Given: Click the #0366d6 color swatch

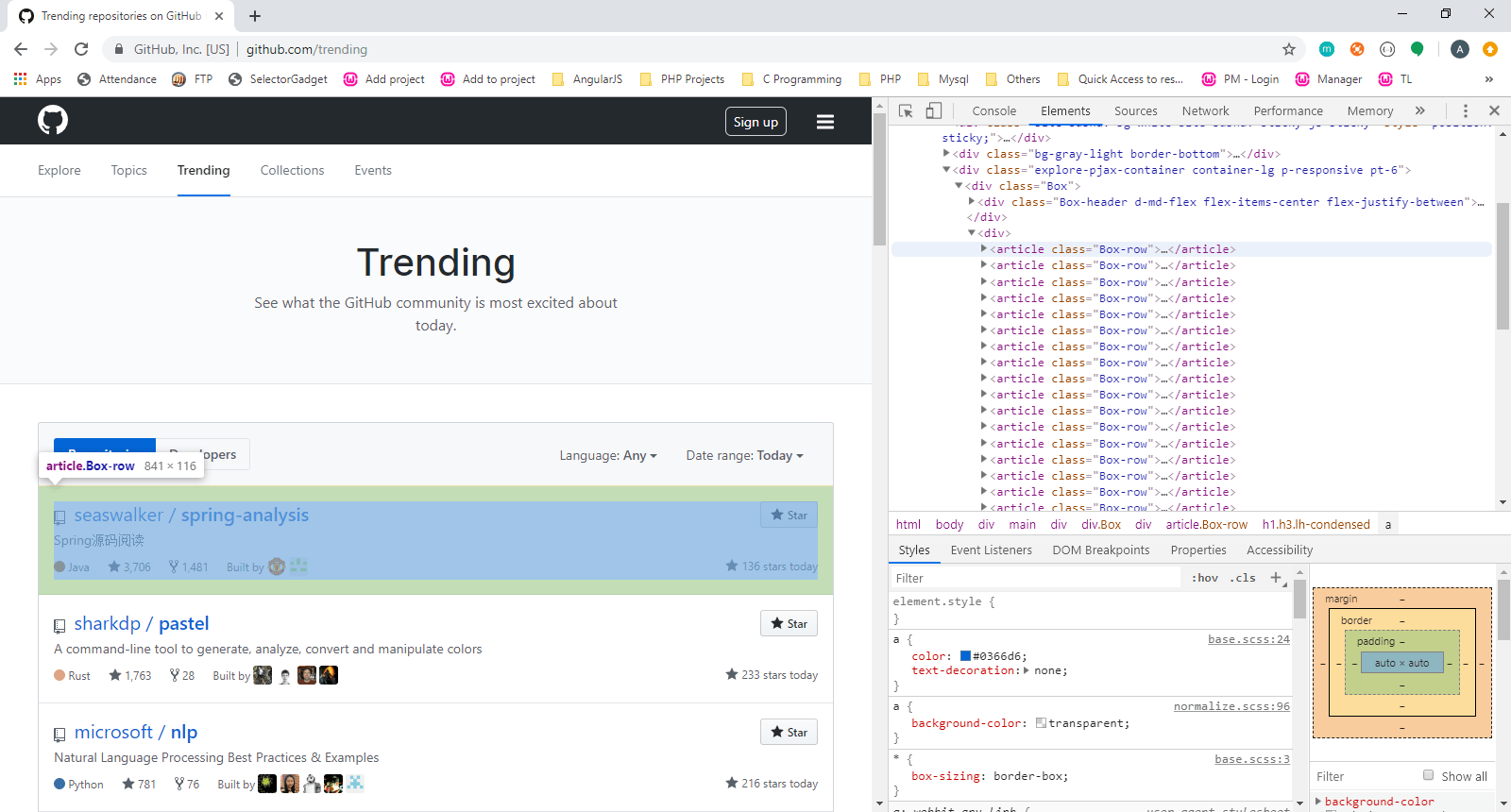Looking at the screenshot, I should [965, 656].
